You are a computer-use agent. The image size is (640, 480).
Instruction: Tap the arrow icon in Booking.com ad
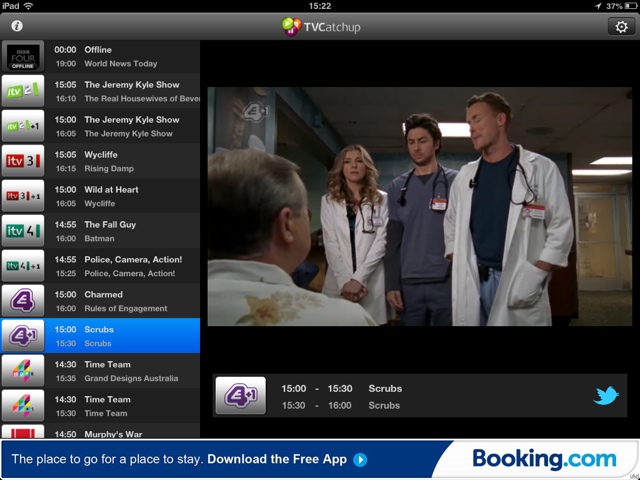click(360, 460)
